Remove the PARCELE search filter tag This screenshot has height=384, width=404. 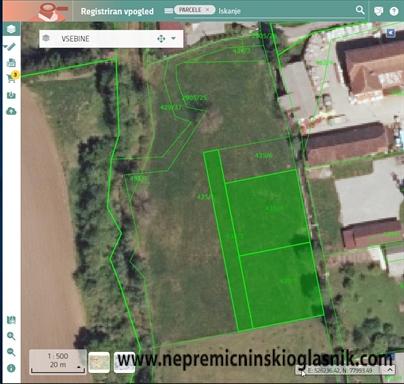point(207,10)
